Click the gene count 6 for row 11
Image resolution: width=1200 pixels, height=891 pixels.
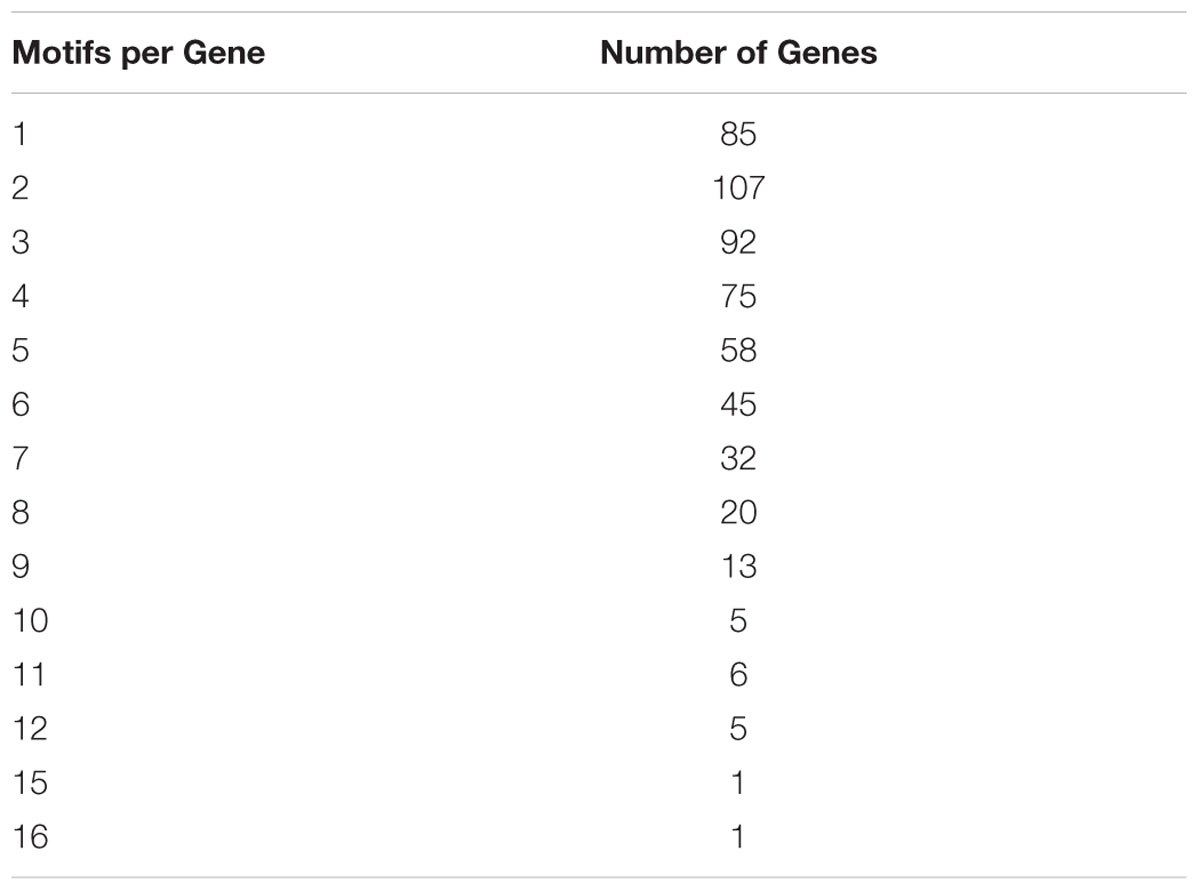click(x=738, y=674)
